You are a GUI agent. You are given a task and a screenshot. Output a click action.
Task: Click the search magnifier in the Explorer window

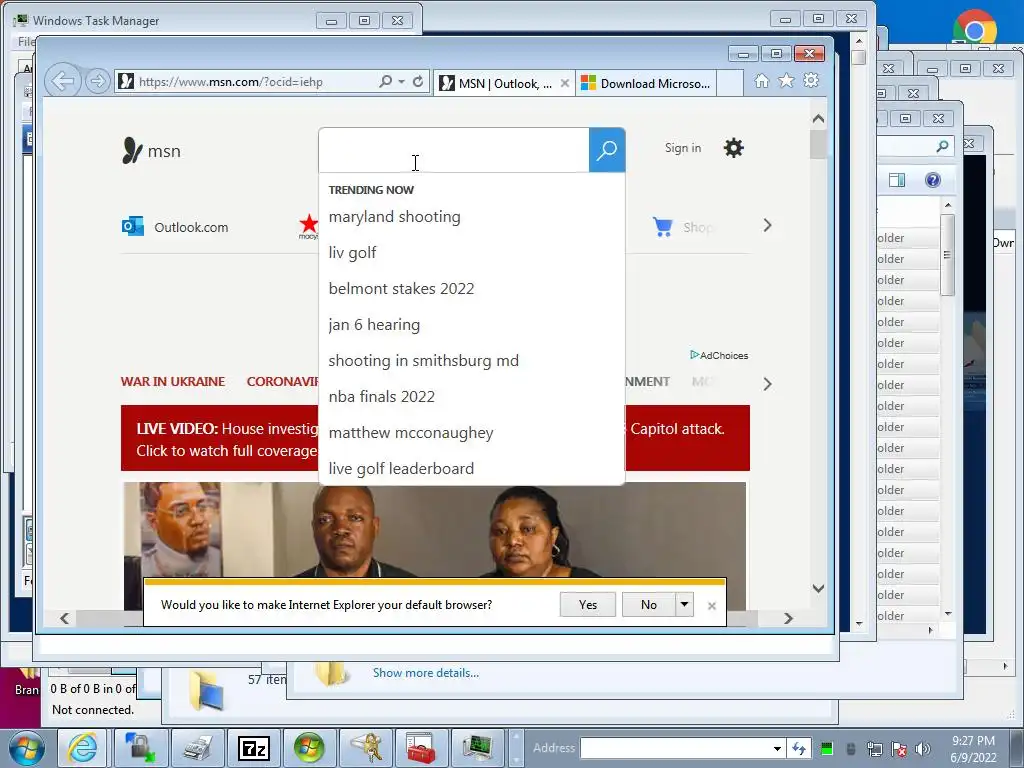point(942,146)
